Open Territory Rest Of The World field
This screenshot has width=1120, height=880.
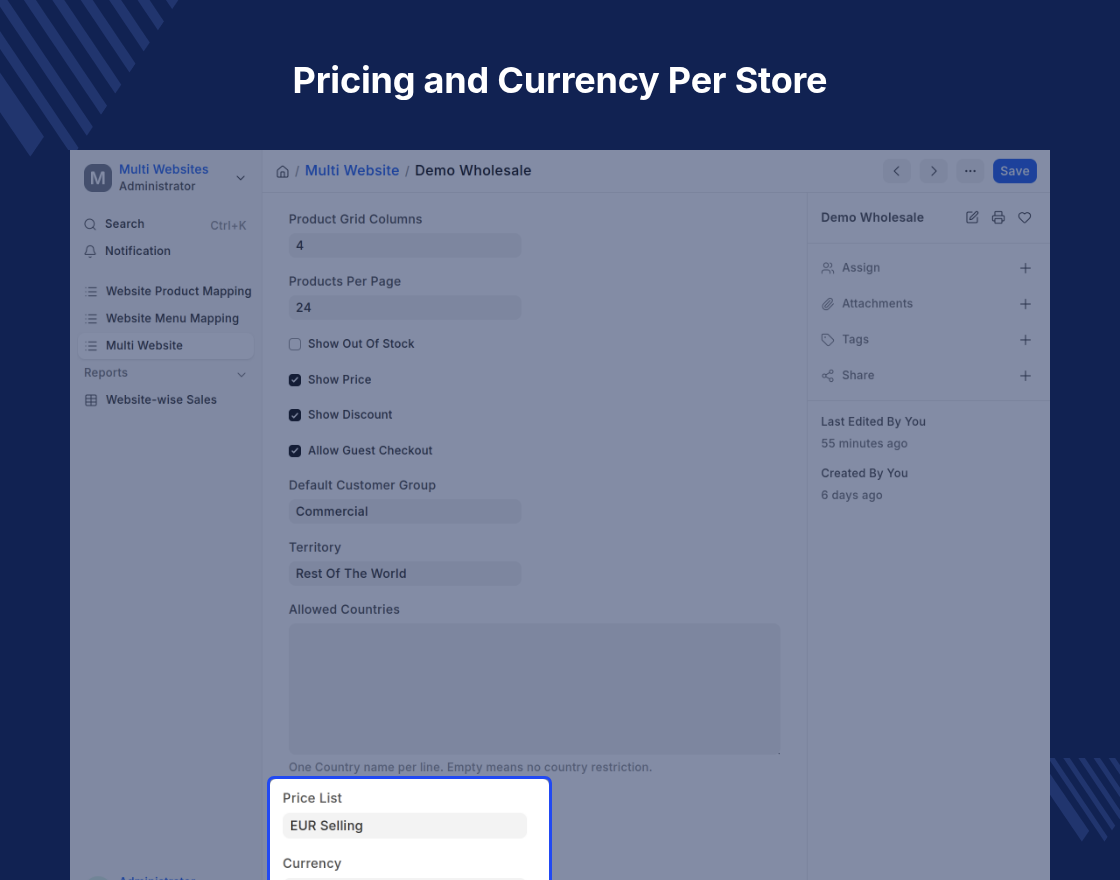[x=405, y=574]
